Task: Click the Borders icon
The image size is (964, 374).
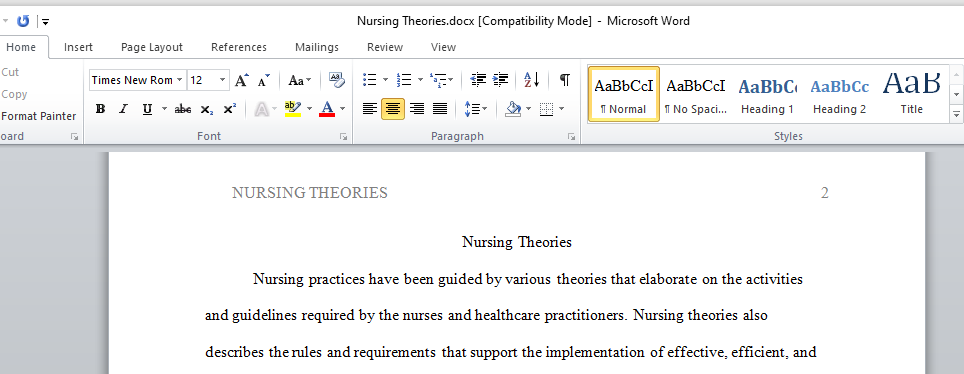Action: 547,109
